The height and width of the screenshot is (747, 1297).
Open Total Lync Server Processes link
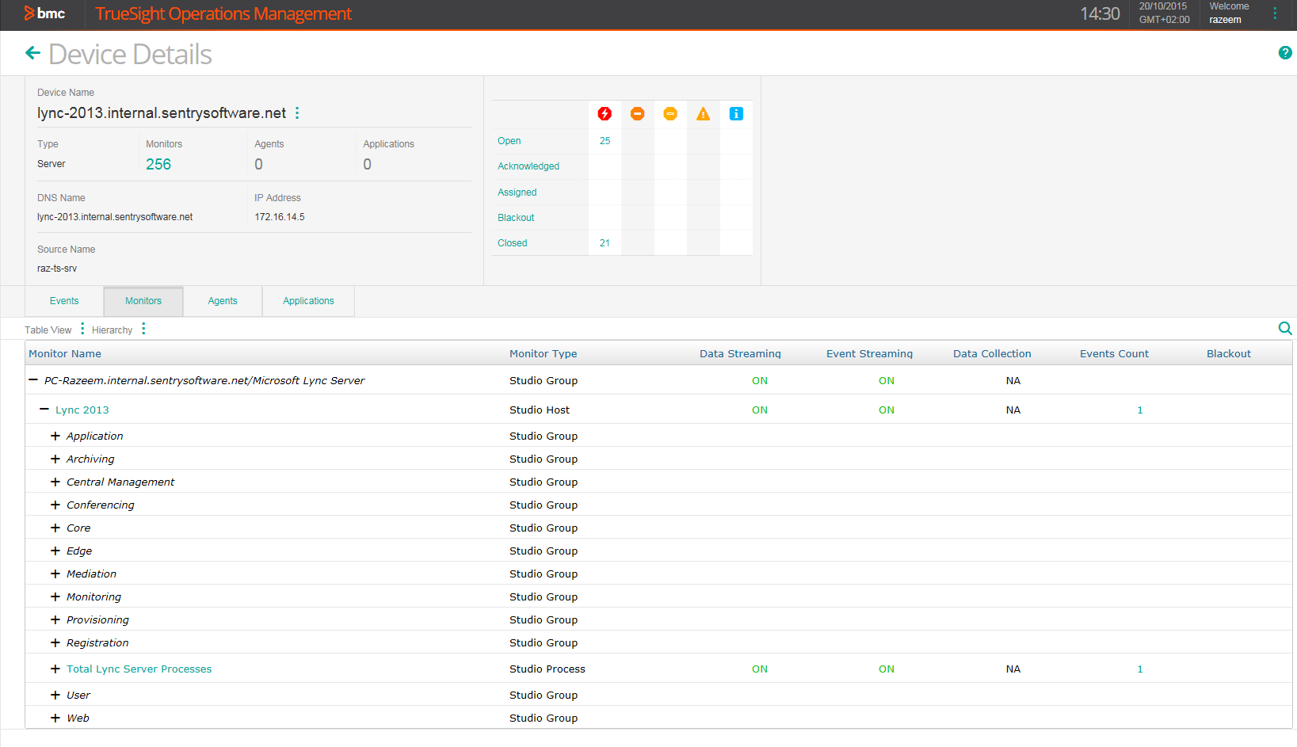tap(139, 669)
